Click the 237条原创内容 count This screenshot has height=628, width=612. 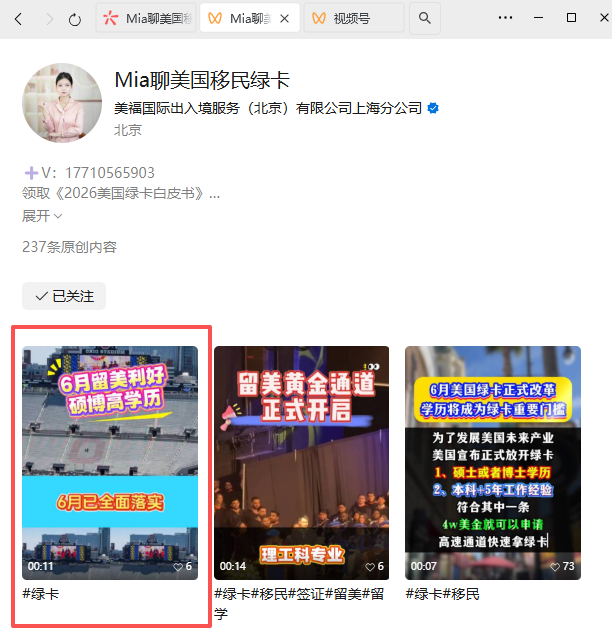click(69, 247)
